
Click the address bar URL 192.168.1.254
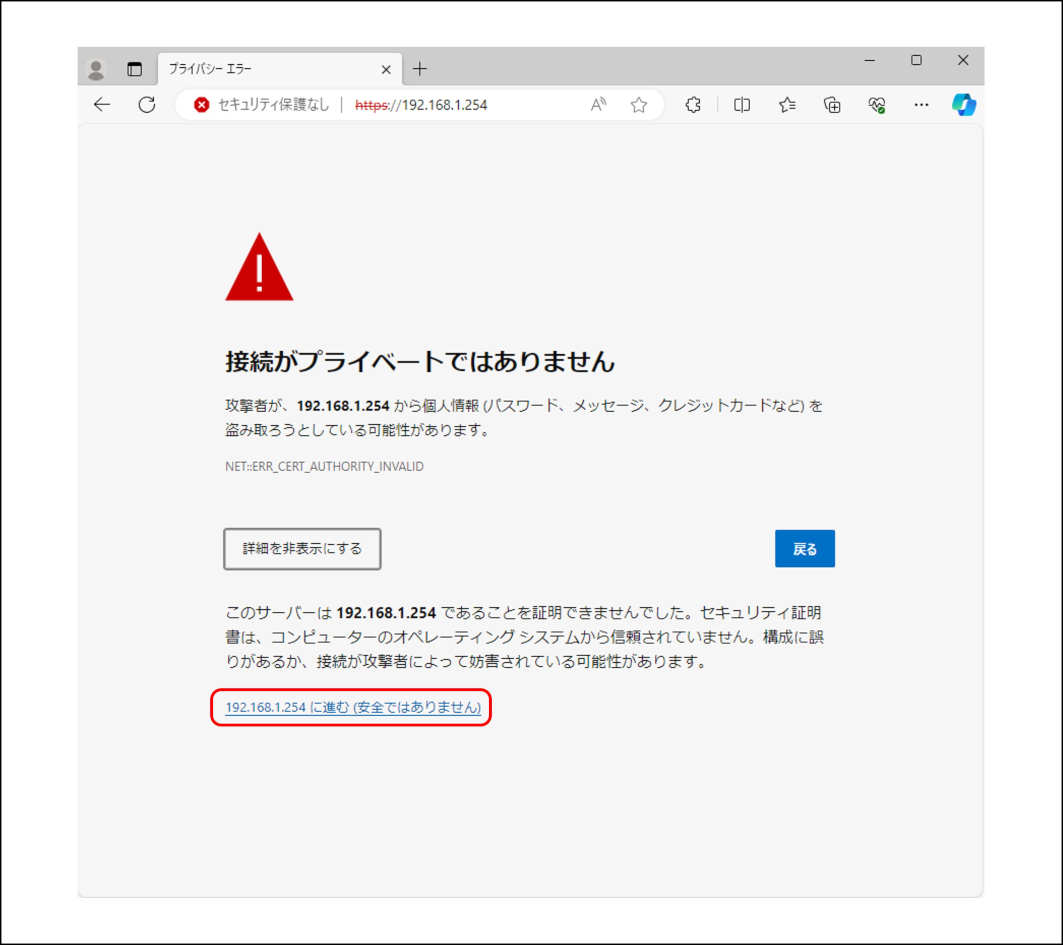(421, 104)
